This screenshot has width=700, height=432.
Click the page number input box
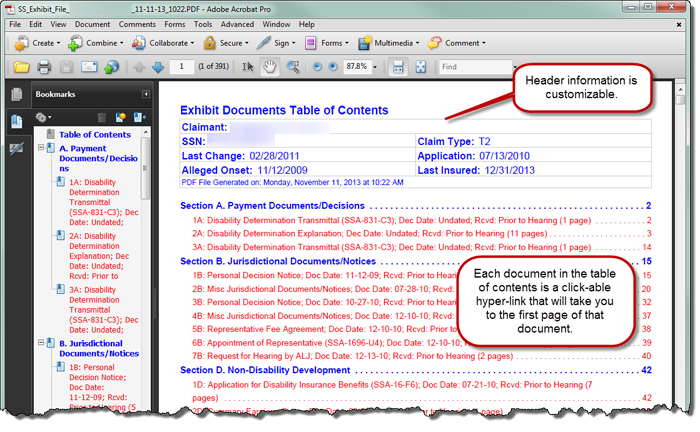181,67
